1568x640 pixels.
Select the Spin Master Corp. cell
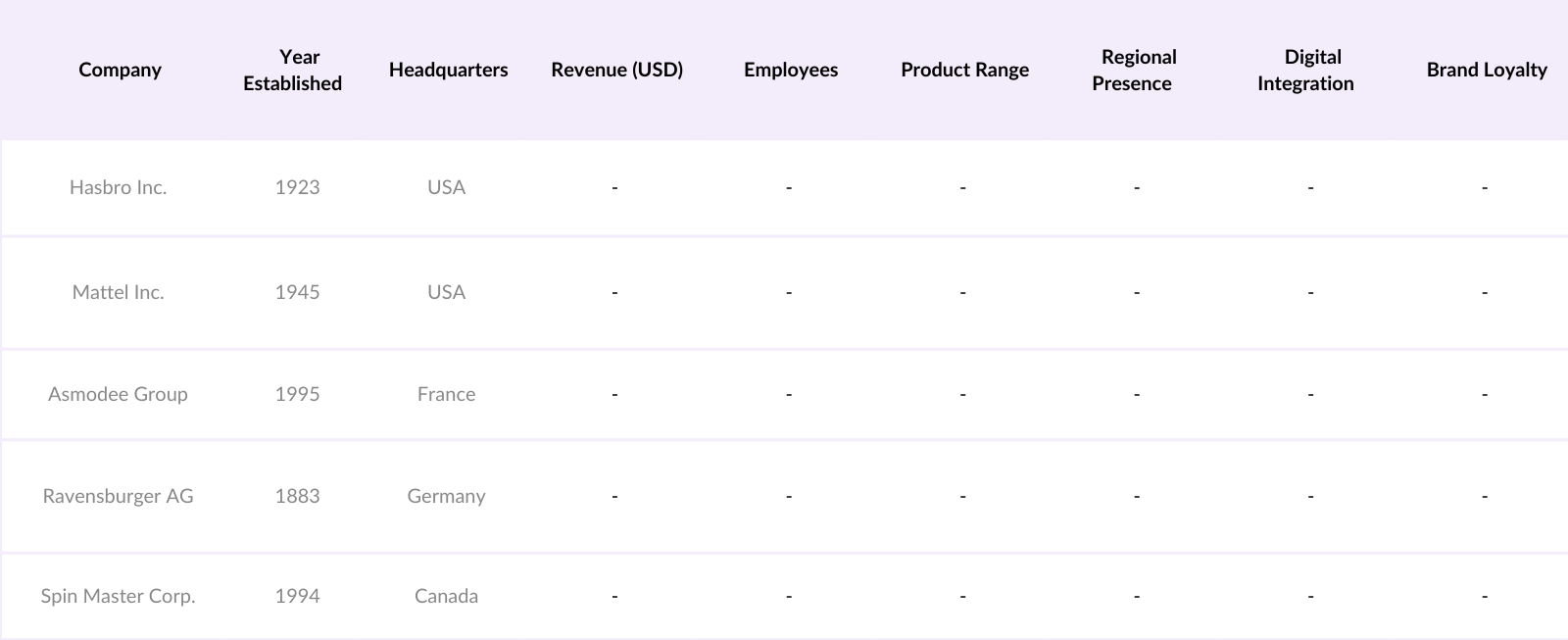[x=118, y=596]
